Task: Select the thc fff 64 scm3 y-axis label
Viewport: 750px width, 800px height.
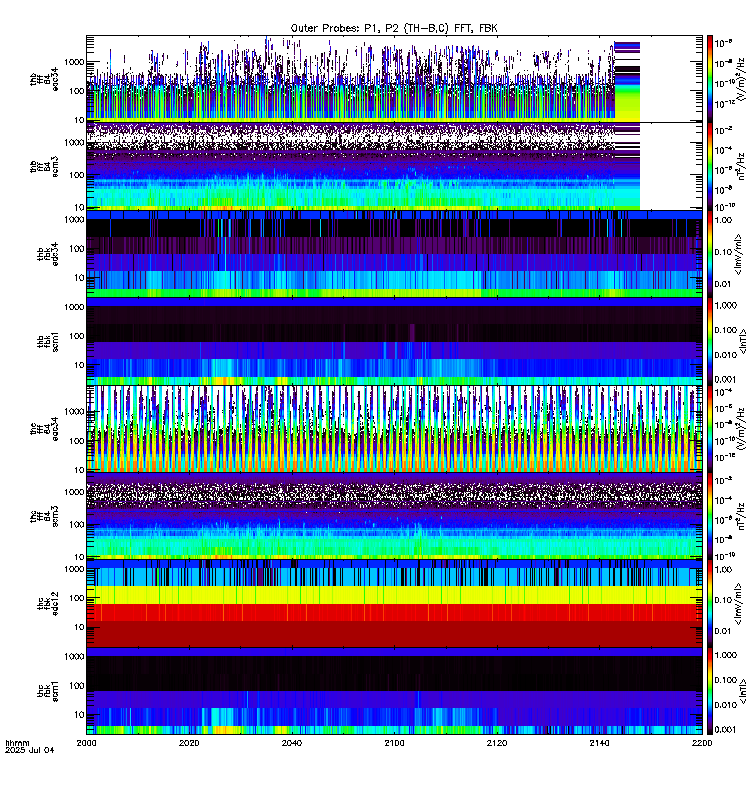Action: point(44,516)
